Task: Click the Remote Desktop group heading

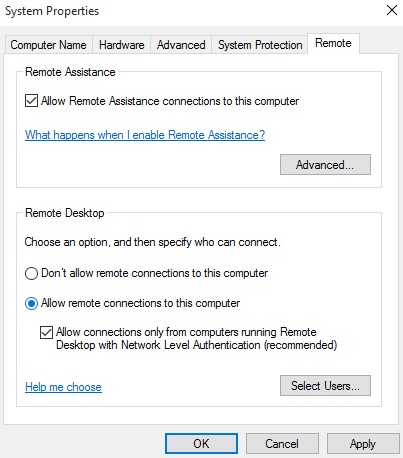Action: click(65, 213)
